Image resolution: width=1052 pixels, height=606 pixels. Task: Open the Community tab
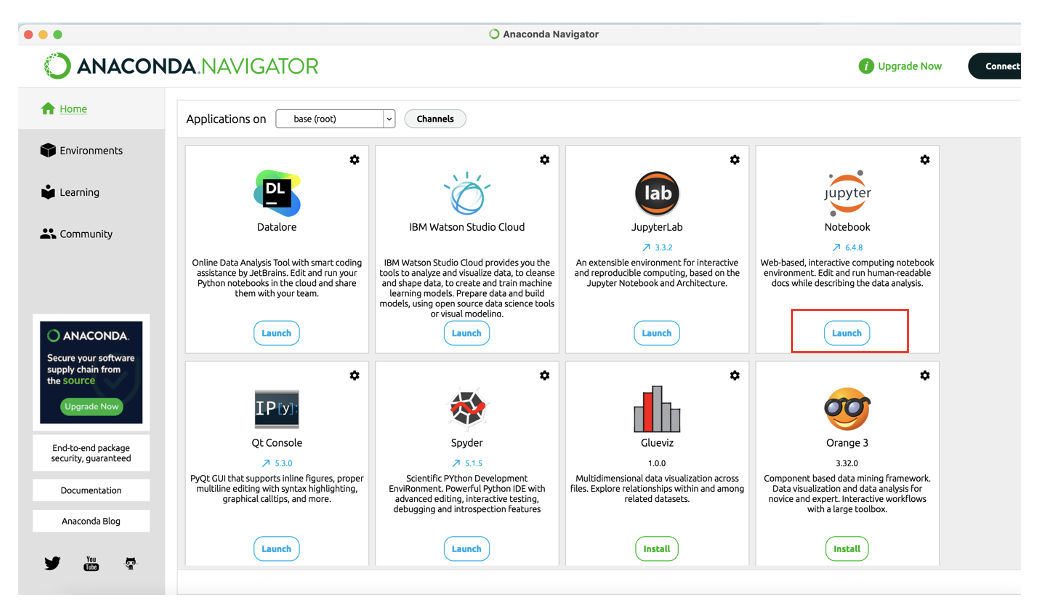point(76,234)
